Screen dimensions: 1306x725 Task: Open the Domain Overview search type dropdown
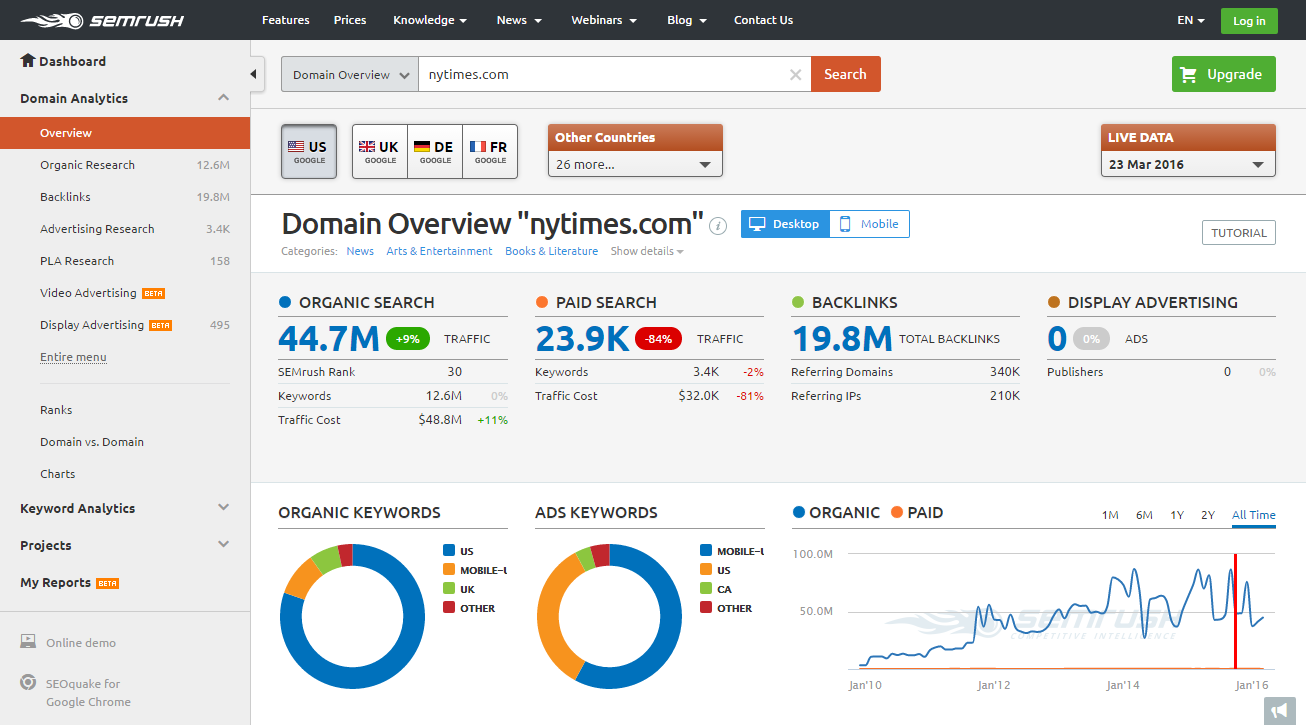pos(350,75)
